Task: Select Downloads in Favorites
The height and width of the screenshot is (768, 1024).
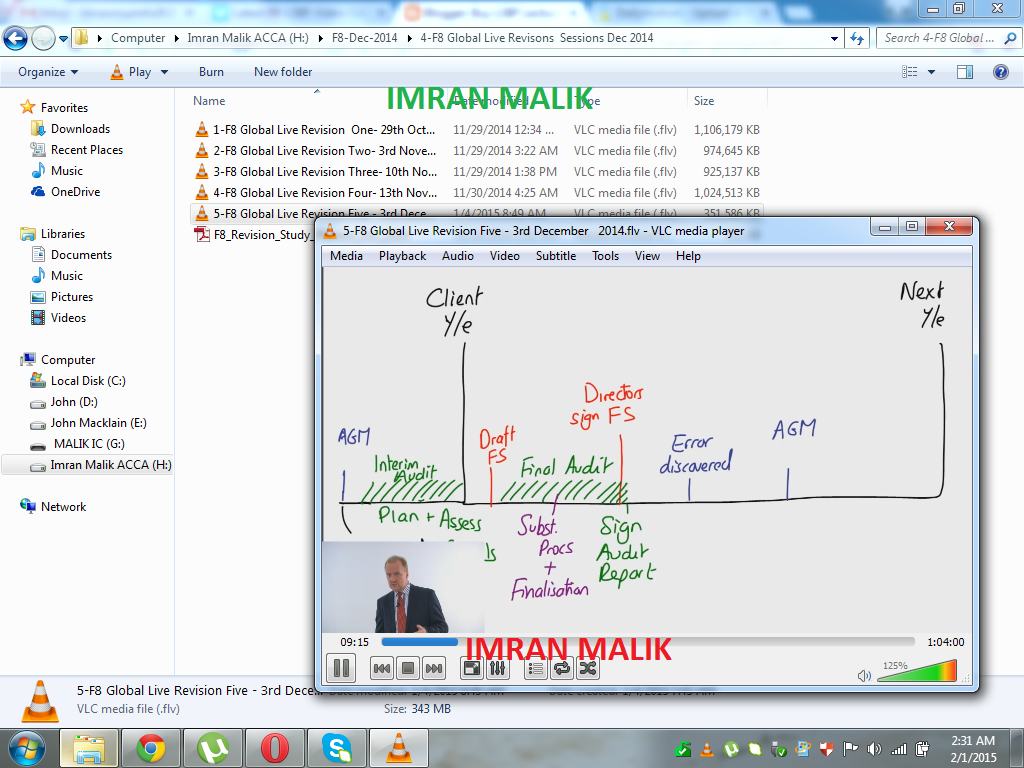Action: coord(80,129)
